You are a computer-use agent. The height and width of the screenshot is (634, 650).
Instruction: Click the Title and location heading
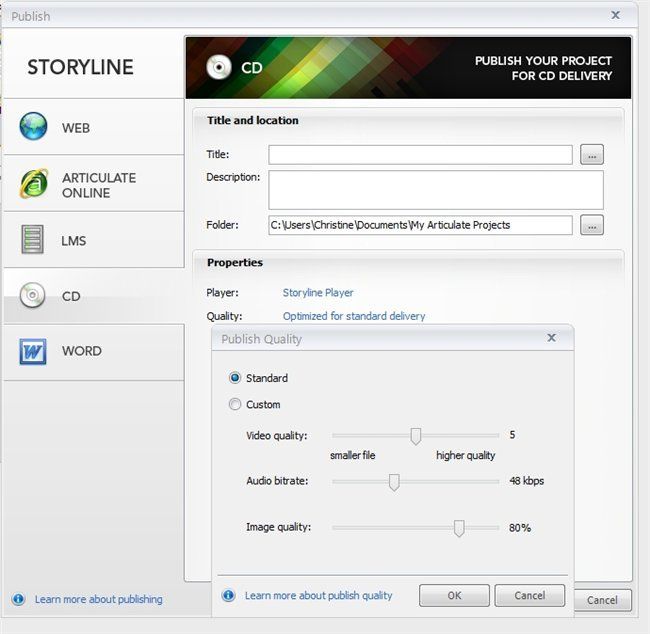coord(253,120)
